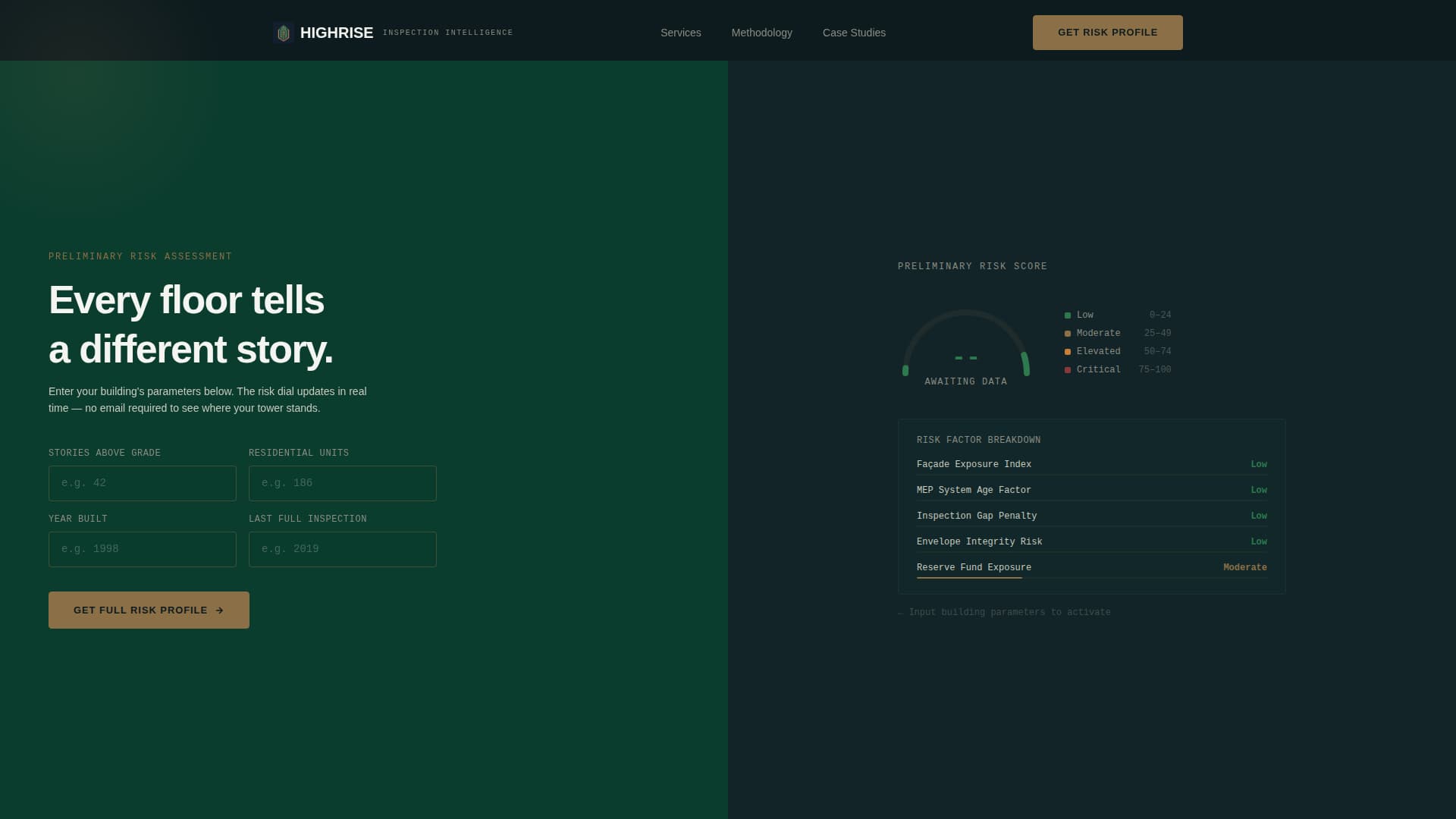Viewport: 1456px width, 819px height.
Task: Click the red Critical legend square
Action: pyautogui.click(x=1068, y=369)
